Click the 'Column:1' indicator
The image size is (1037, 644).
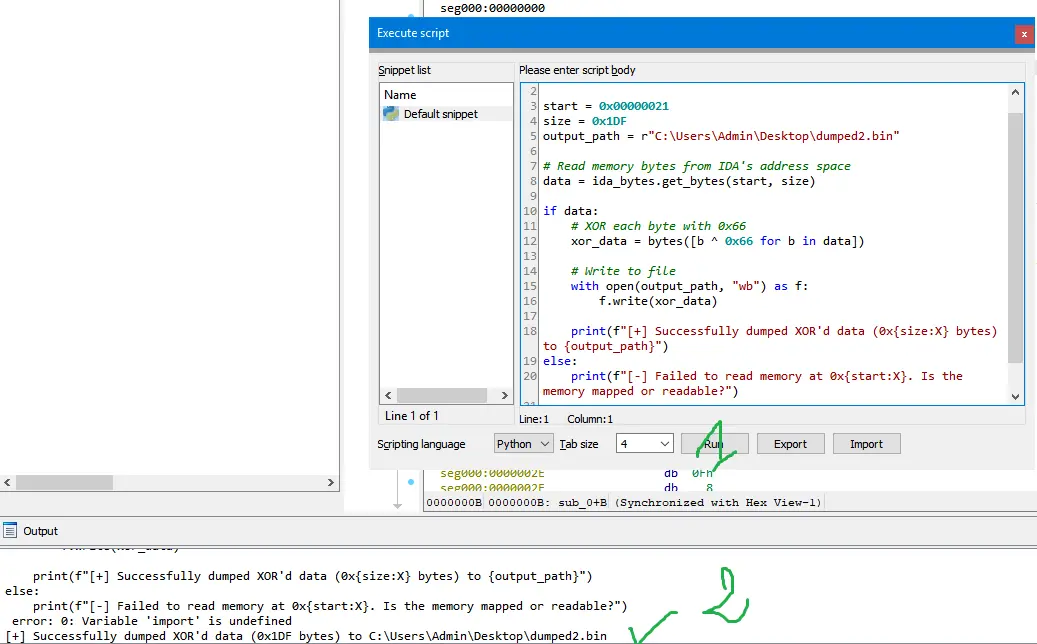pyautogui.click(x=590, y=419)
